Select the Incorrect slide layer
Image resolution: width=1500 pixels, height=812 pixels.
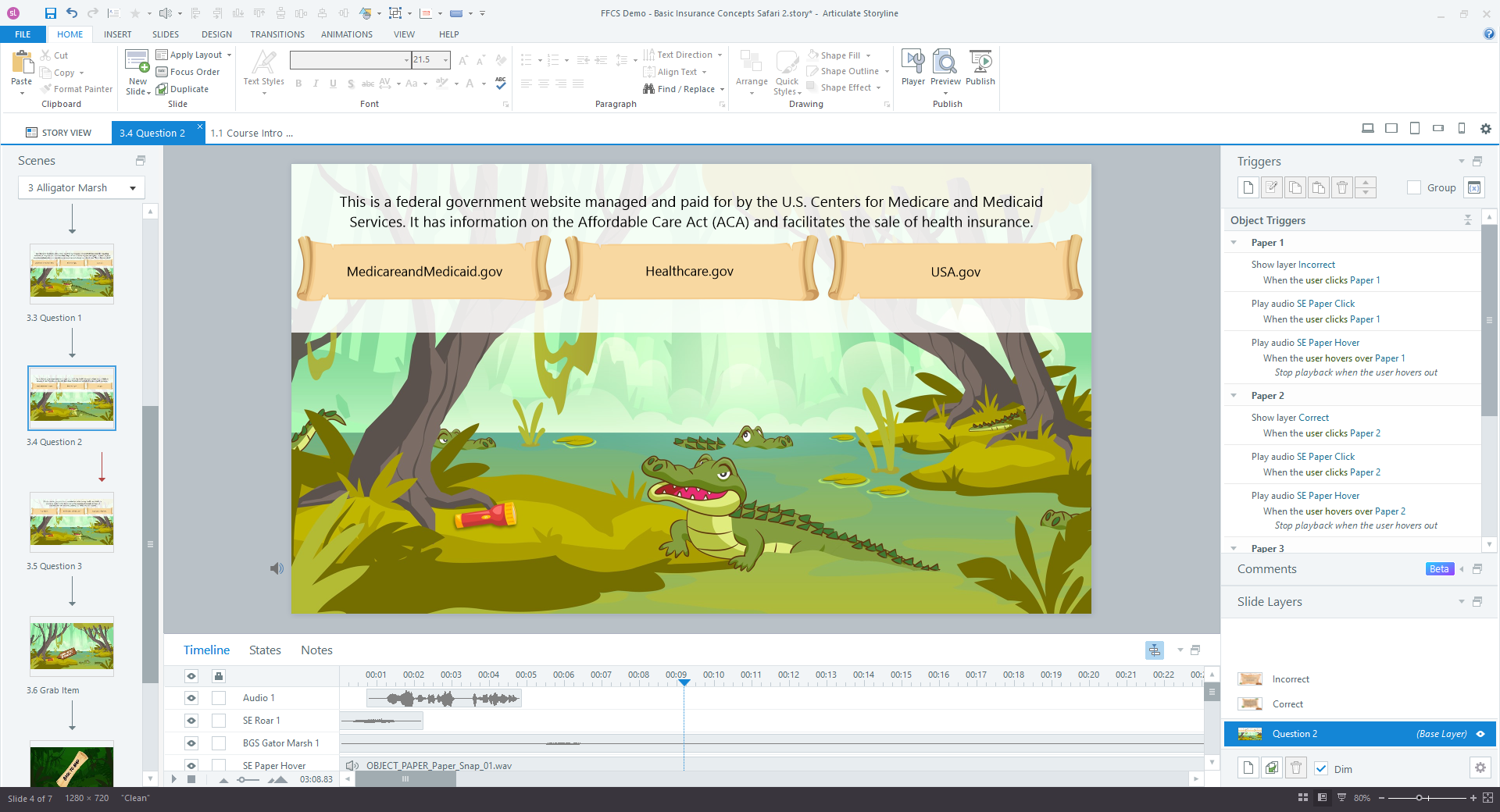pyautogui.click(x=1359, y=679)
